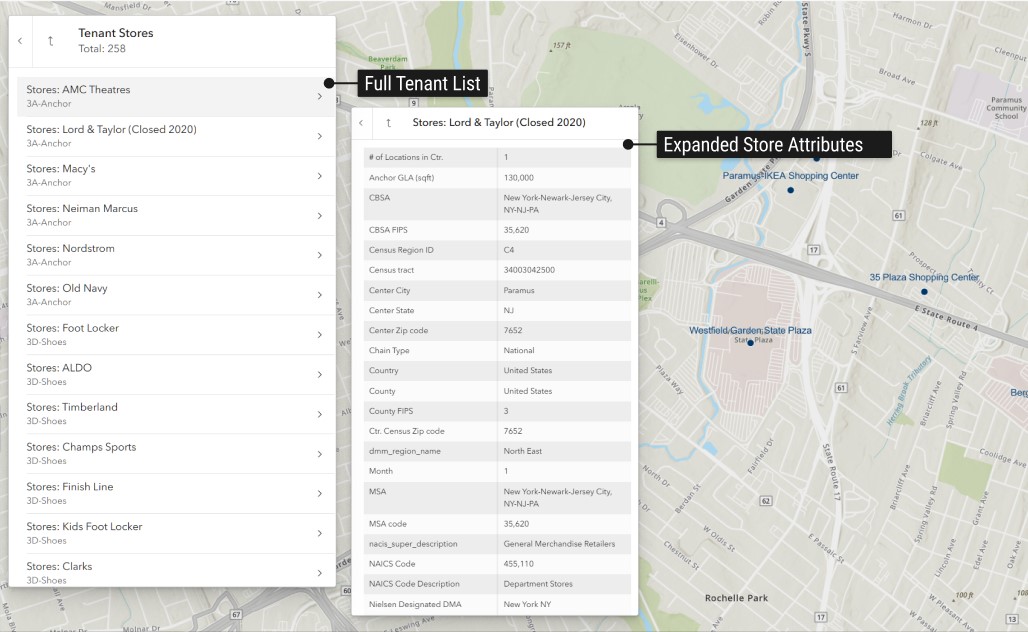1028x632 pixels.
Task: Click 35 Plaza Shopping Center map marker
Action: [x=924, y=291]
